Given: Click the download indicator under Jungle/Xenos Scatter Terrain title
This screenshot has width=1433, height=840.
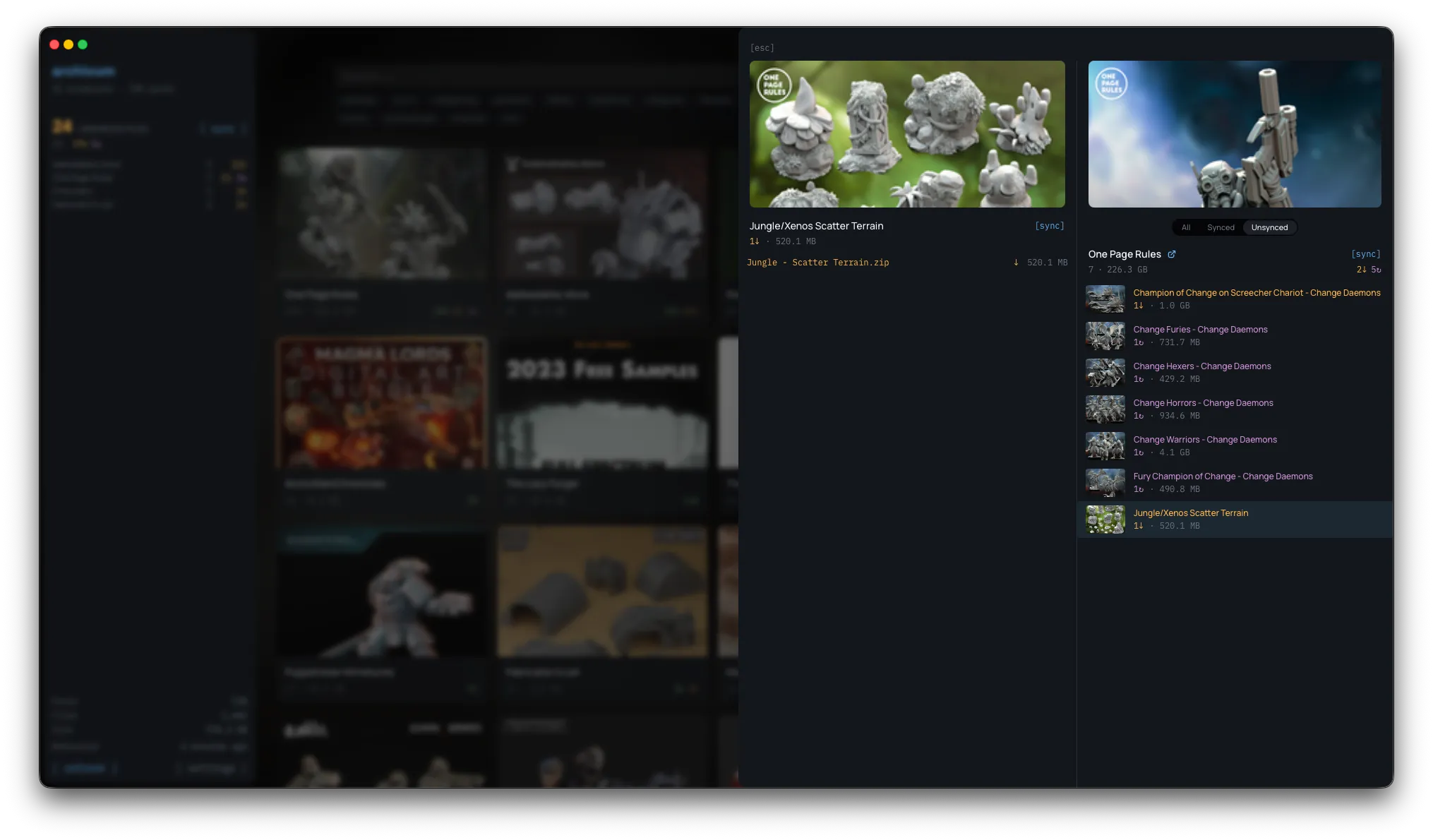Looking at the screenshot, I should click(x=755, y=241).
